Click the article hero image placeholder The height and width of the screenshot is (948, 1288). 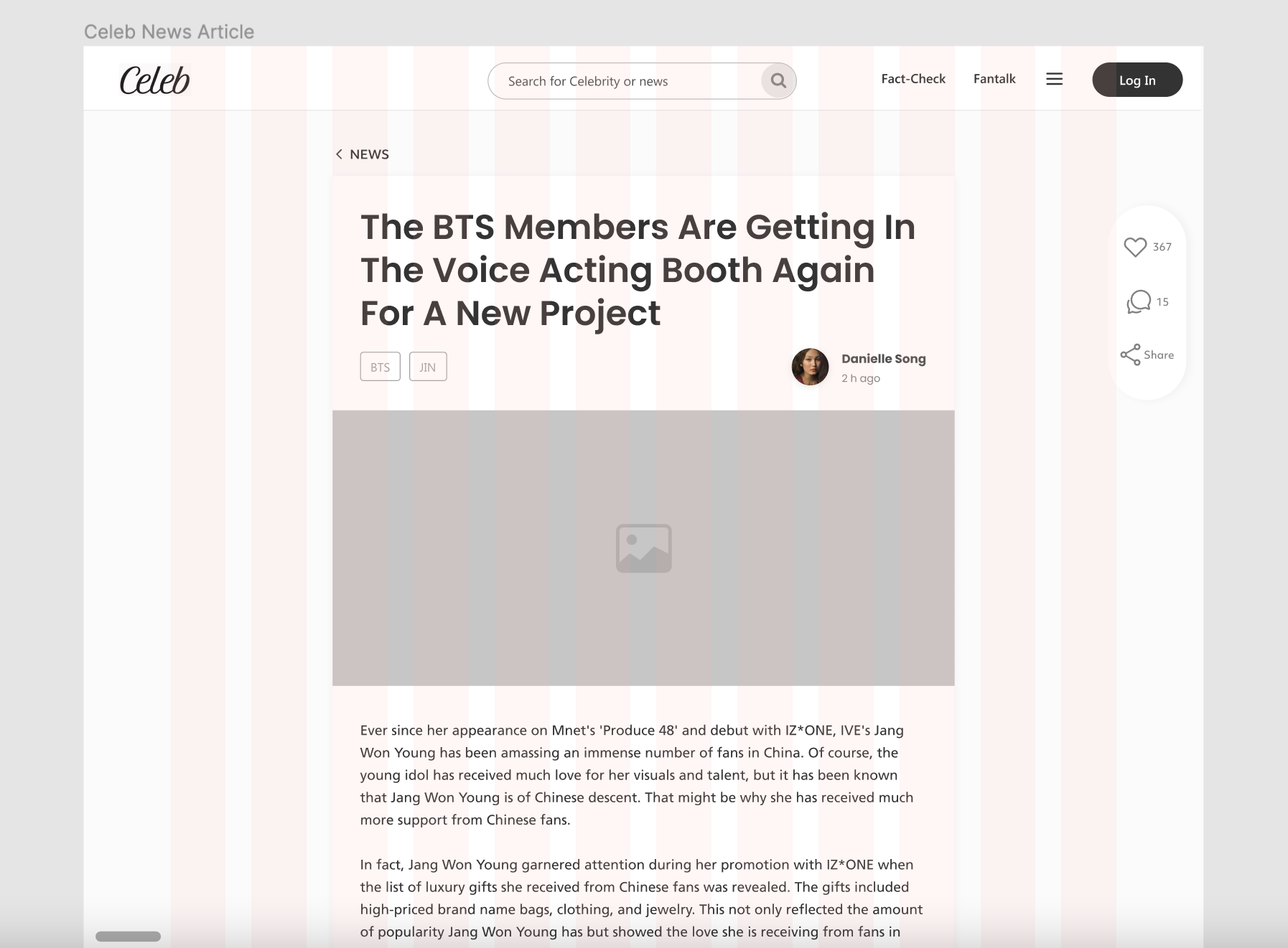(643, 548)
